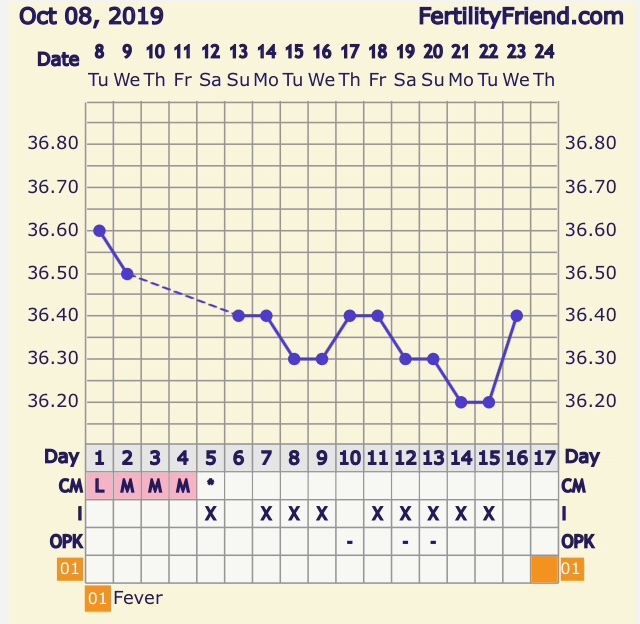640x624 pixels.
Task: Click the asterisk CM marker on Day 5
Action: [210, 484]
